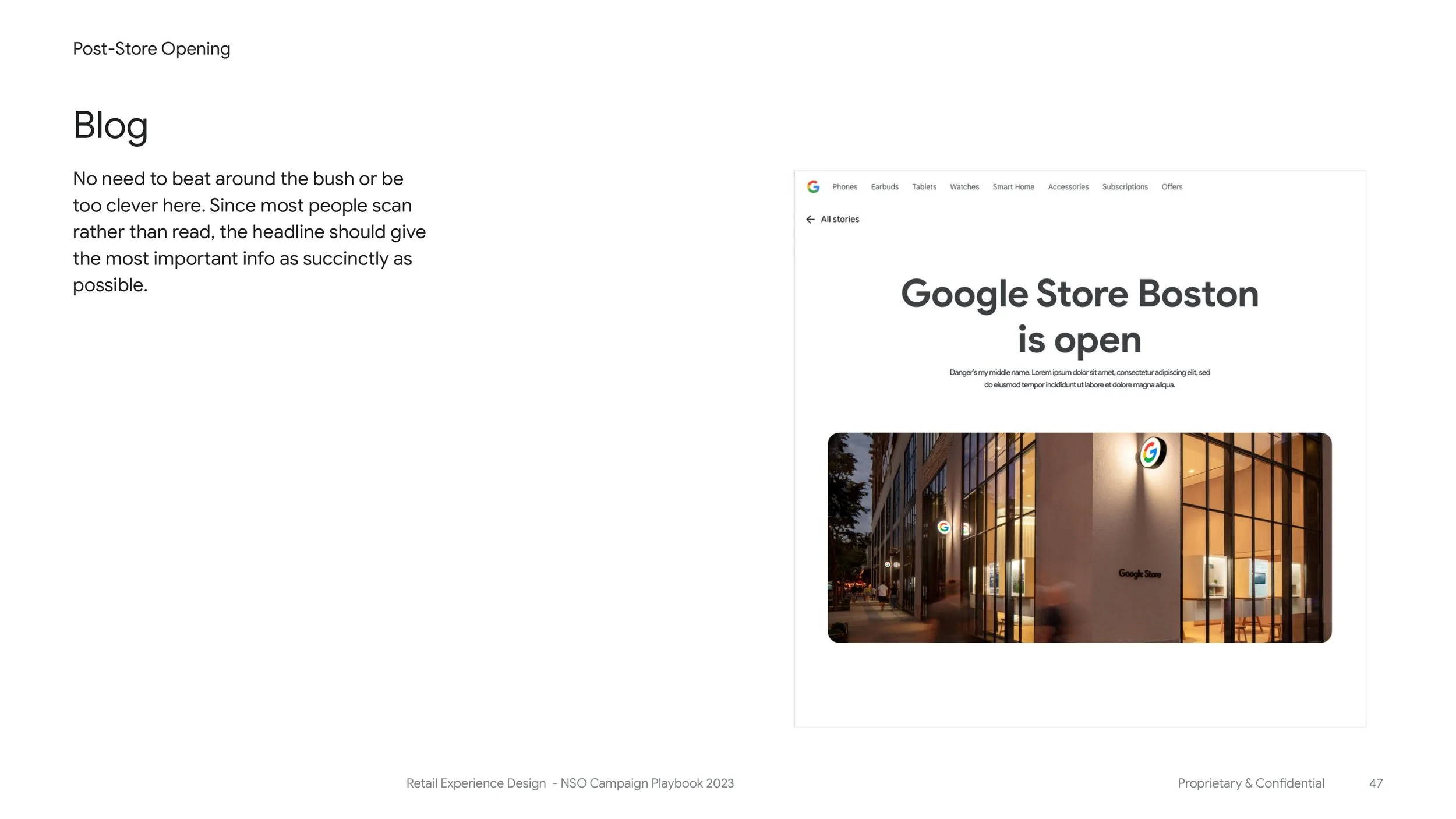The width and height of the screenshot is (1456, 819).
Task: Go back to All stories
Action: pyautogui.click(x=839, y=219)
